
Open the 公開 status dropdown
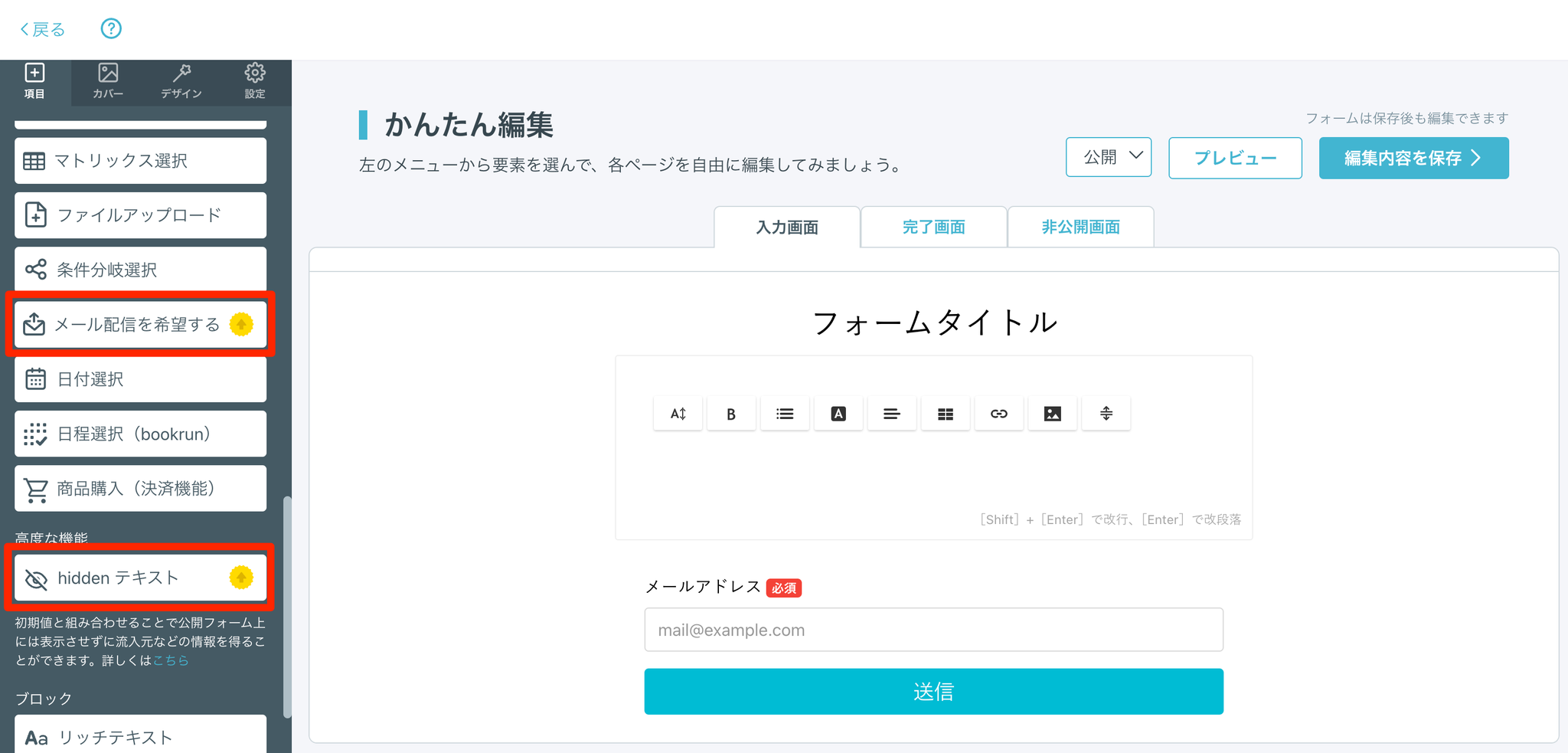click(1109, 157)
